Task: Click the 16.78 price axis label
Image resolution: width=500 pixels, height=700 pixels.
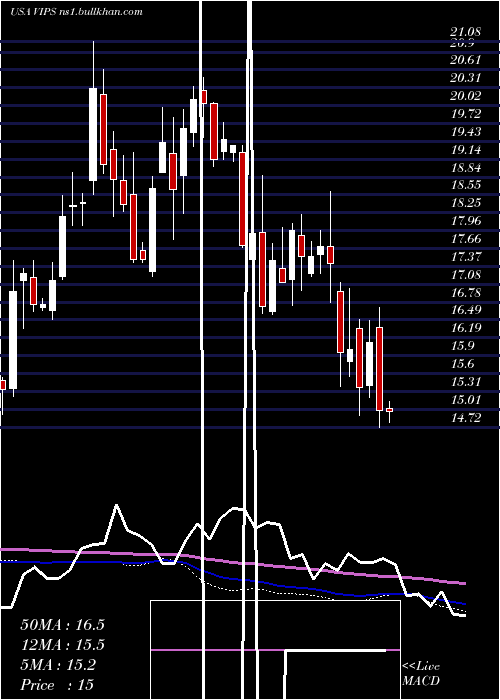Action: click(466, 292)
